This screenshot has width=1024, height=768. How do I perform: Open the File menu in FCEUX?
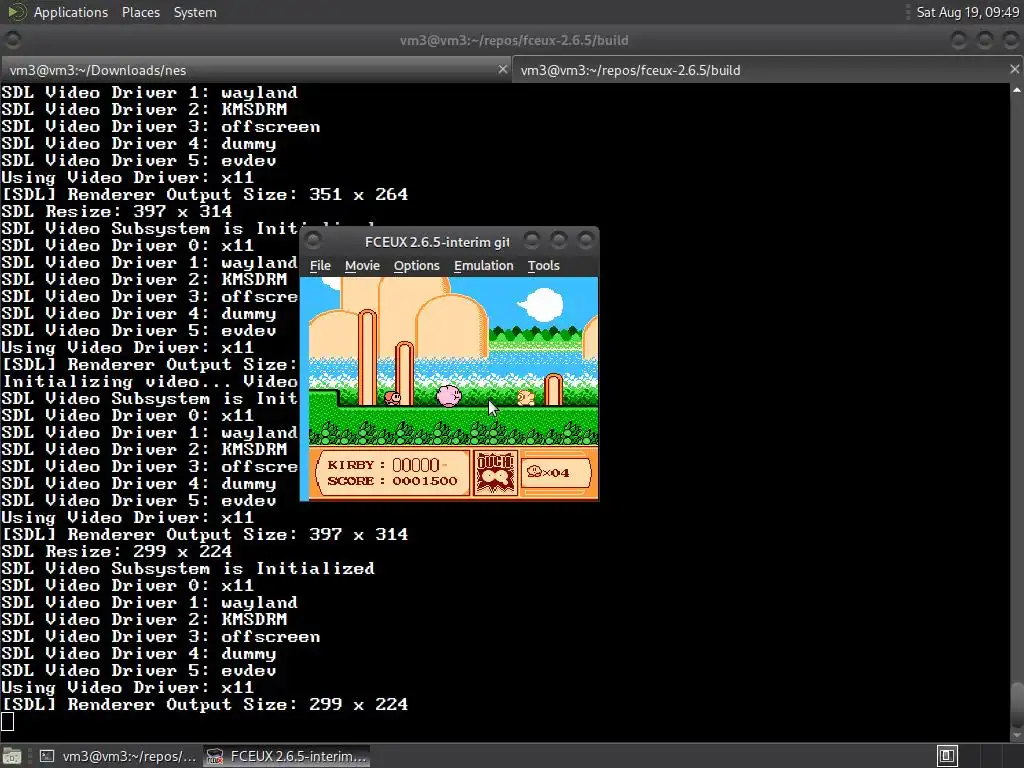[x=320, y=266]
